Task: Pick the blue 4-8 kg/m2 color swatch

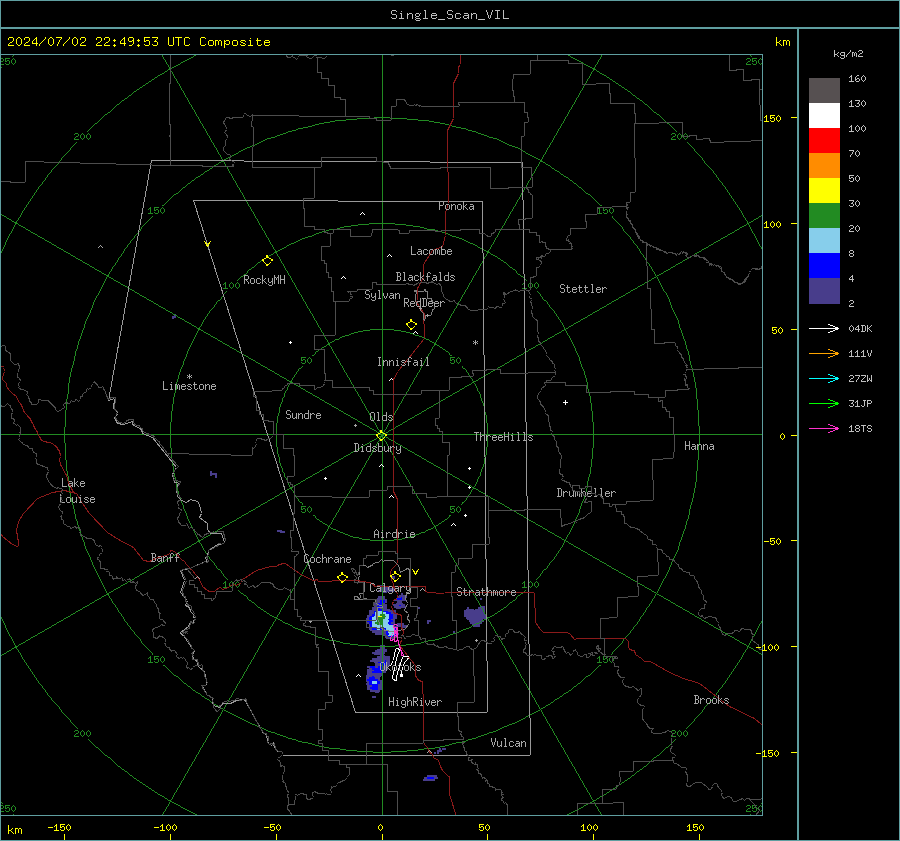Action: click(824, 266)
